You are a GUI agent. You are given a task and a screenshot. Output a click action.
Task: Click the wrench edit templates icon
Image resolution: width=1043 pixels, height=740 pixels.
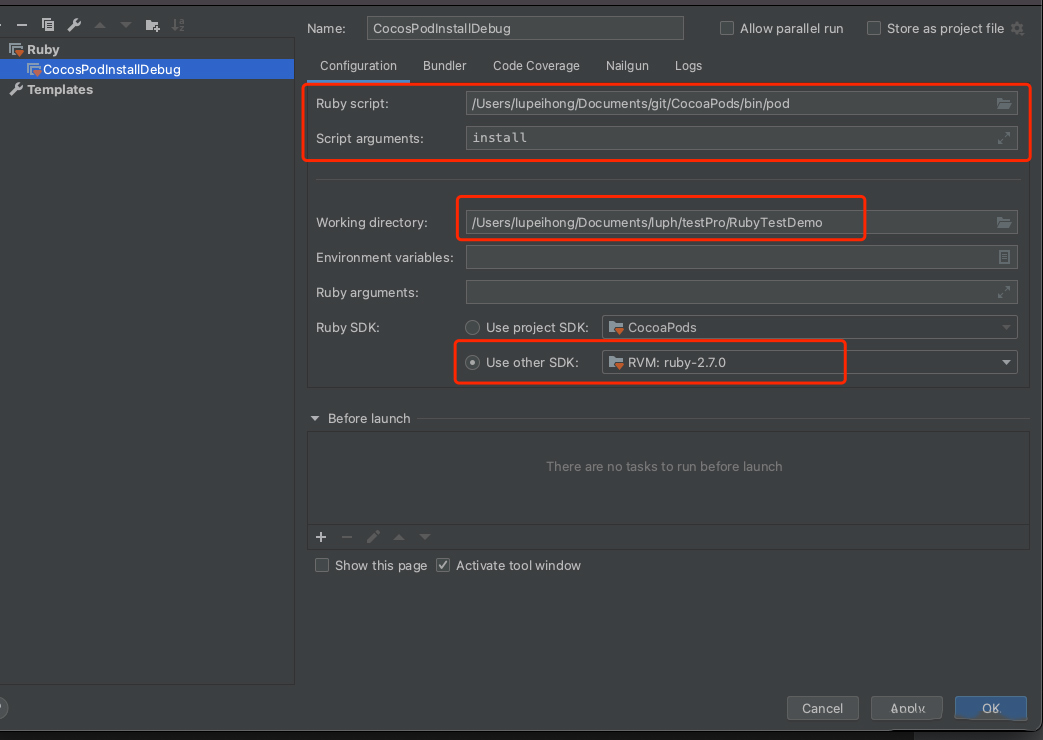(x=74, y=25)
